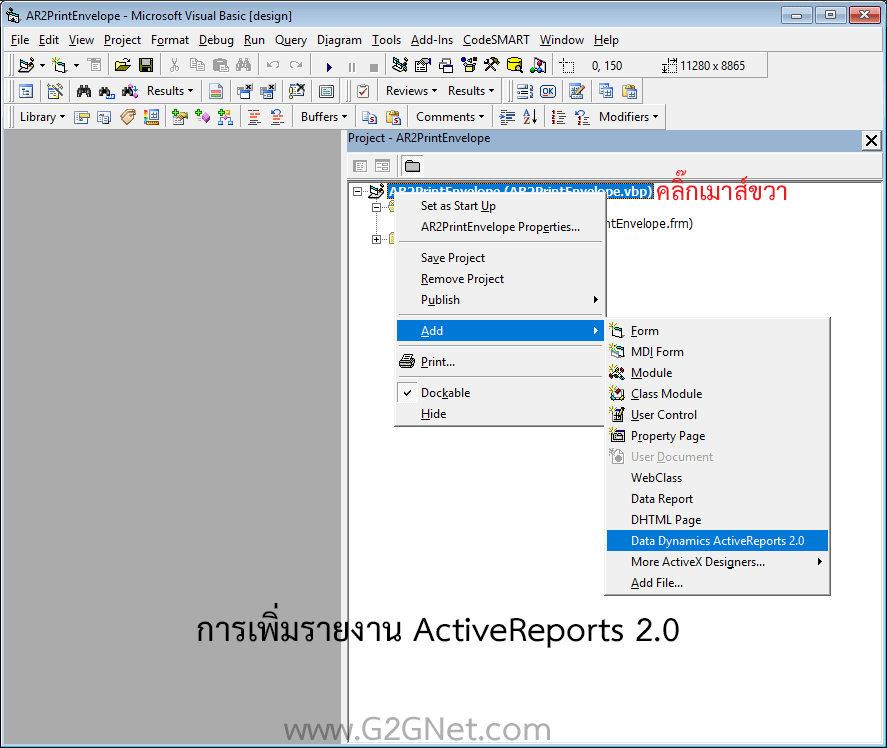Add a Data Report from submenu
Viewport: 887px width, 748px height.
click(717, 499)
